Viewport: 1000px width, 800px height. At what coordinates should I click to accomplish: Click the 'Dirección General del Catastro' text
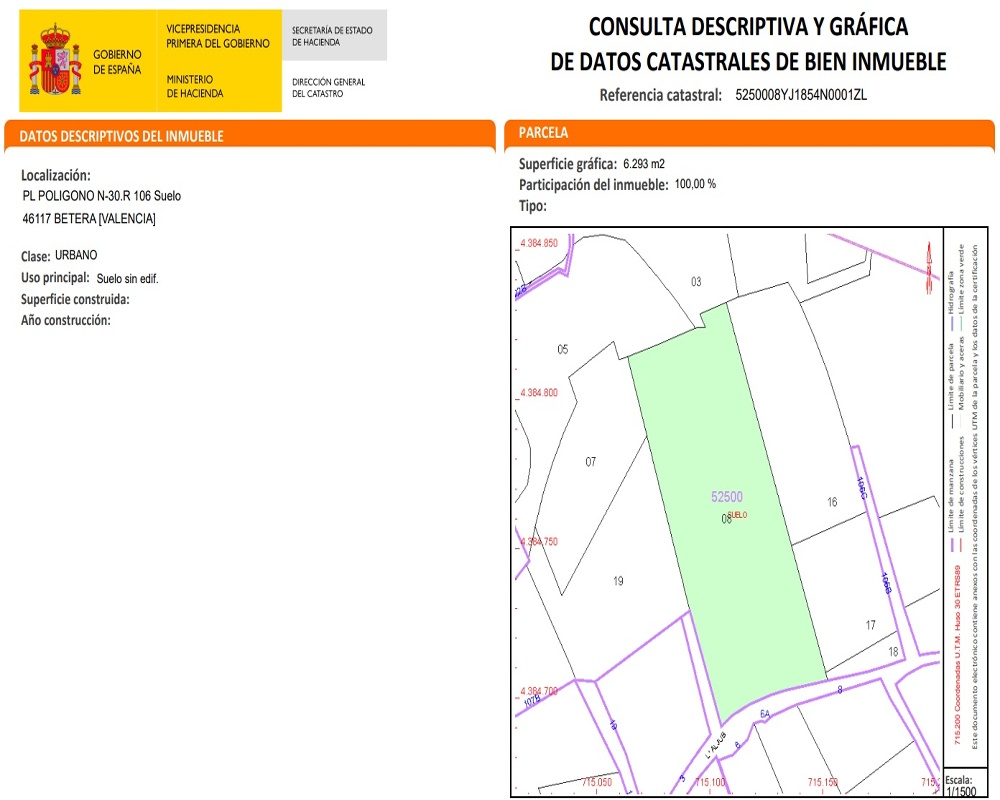click(x=328, y=88)
